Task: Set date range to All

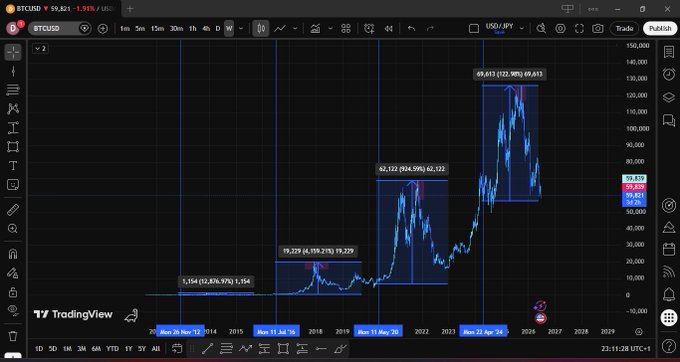Action: 156,349
